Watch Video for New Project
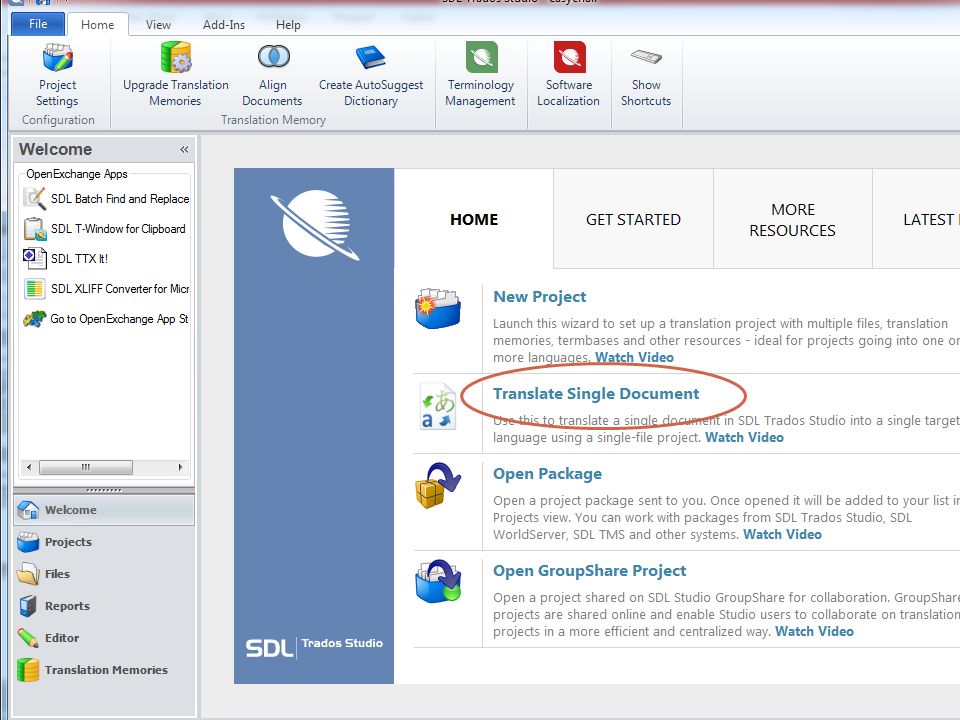The width and height of the screenshot is (960, 720). click(634, 357)
